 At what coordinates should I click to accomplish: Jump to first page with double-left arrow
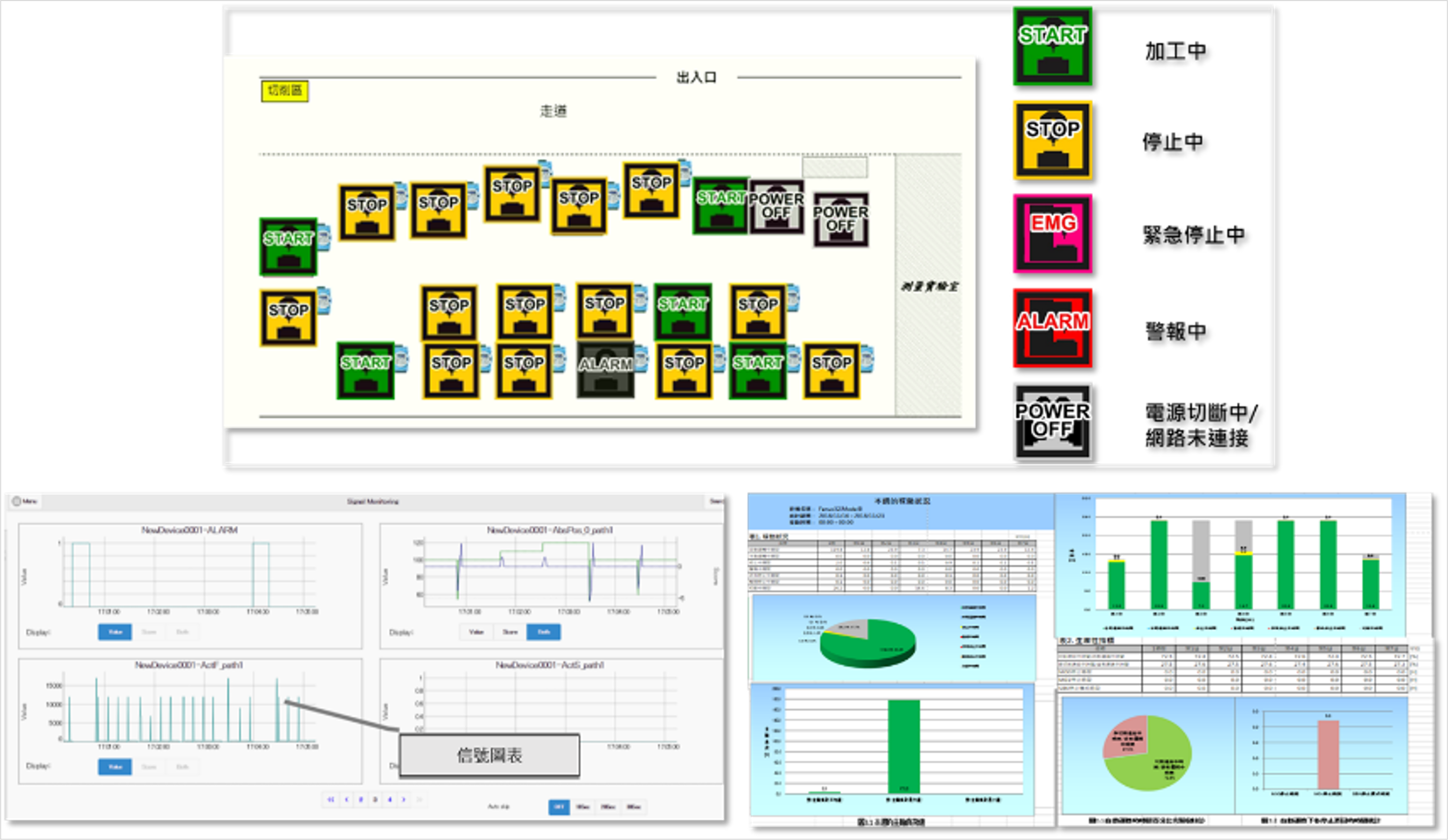pyautogui.click(x=331, y=799)
